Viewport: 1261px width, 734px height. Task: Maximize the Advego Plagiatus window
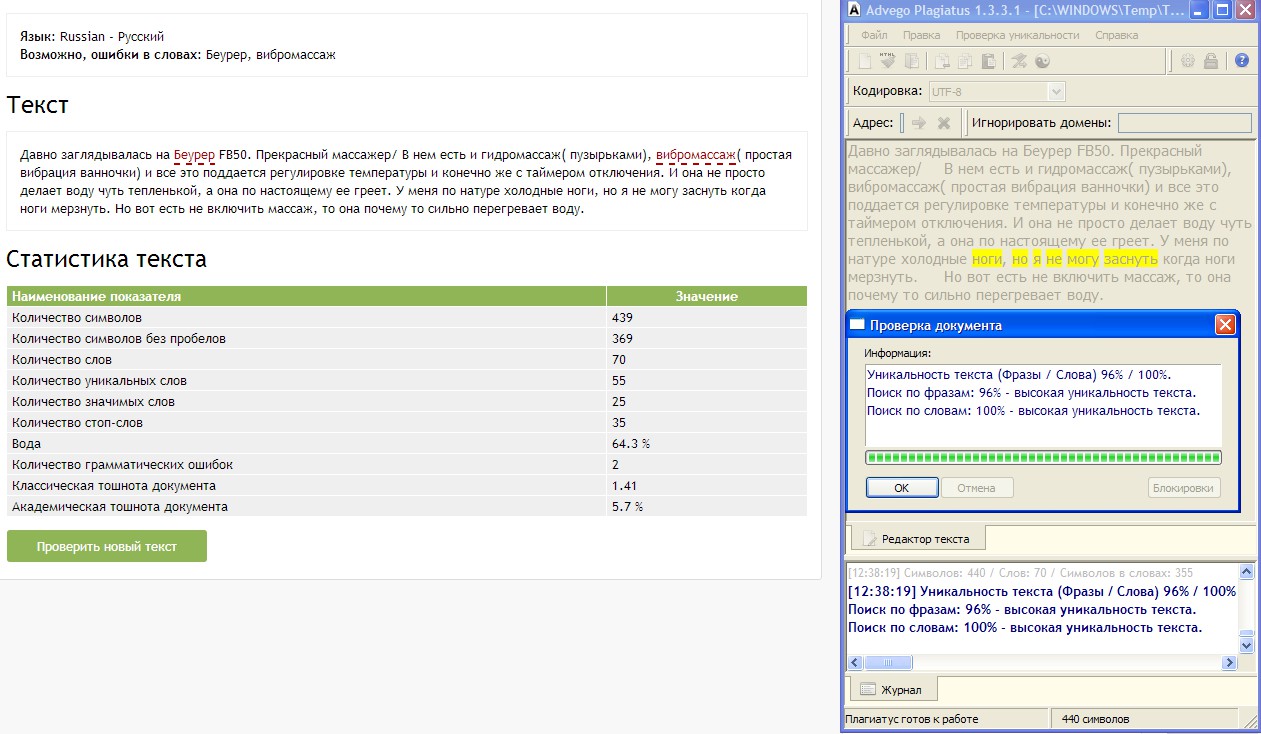pos(1223,10)
